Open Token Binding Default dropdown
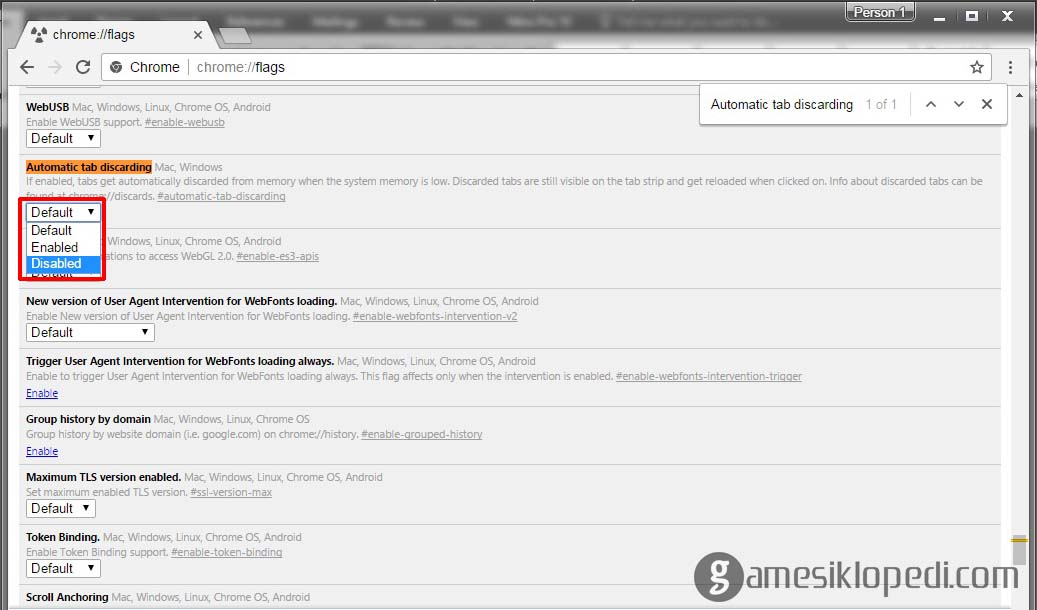1037x610 pixels. (63, 568)
